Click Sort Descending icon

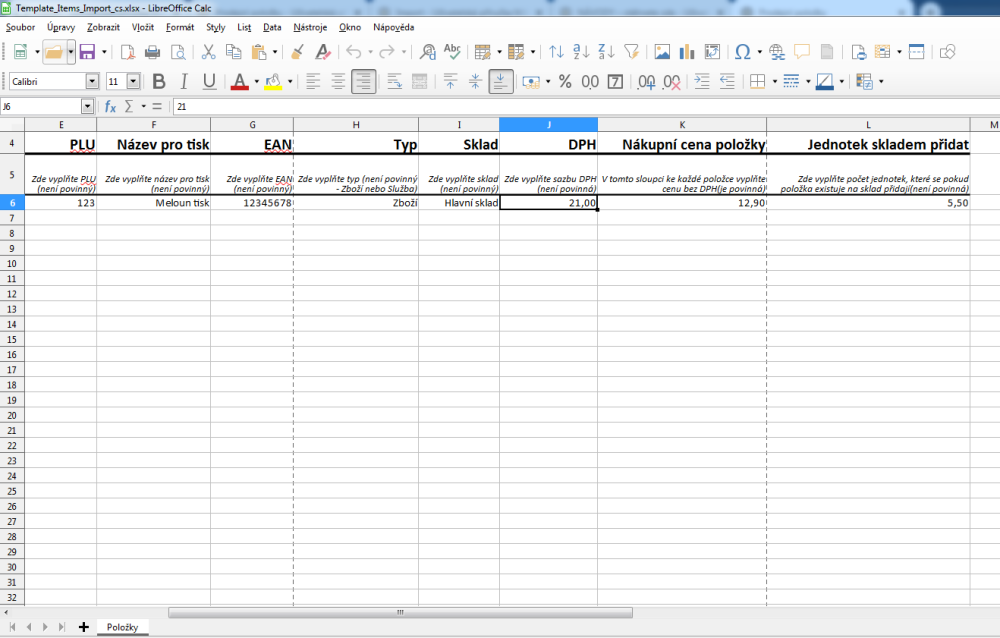607,52
